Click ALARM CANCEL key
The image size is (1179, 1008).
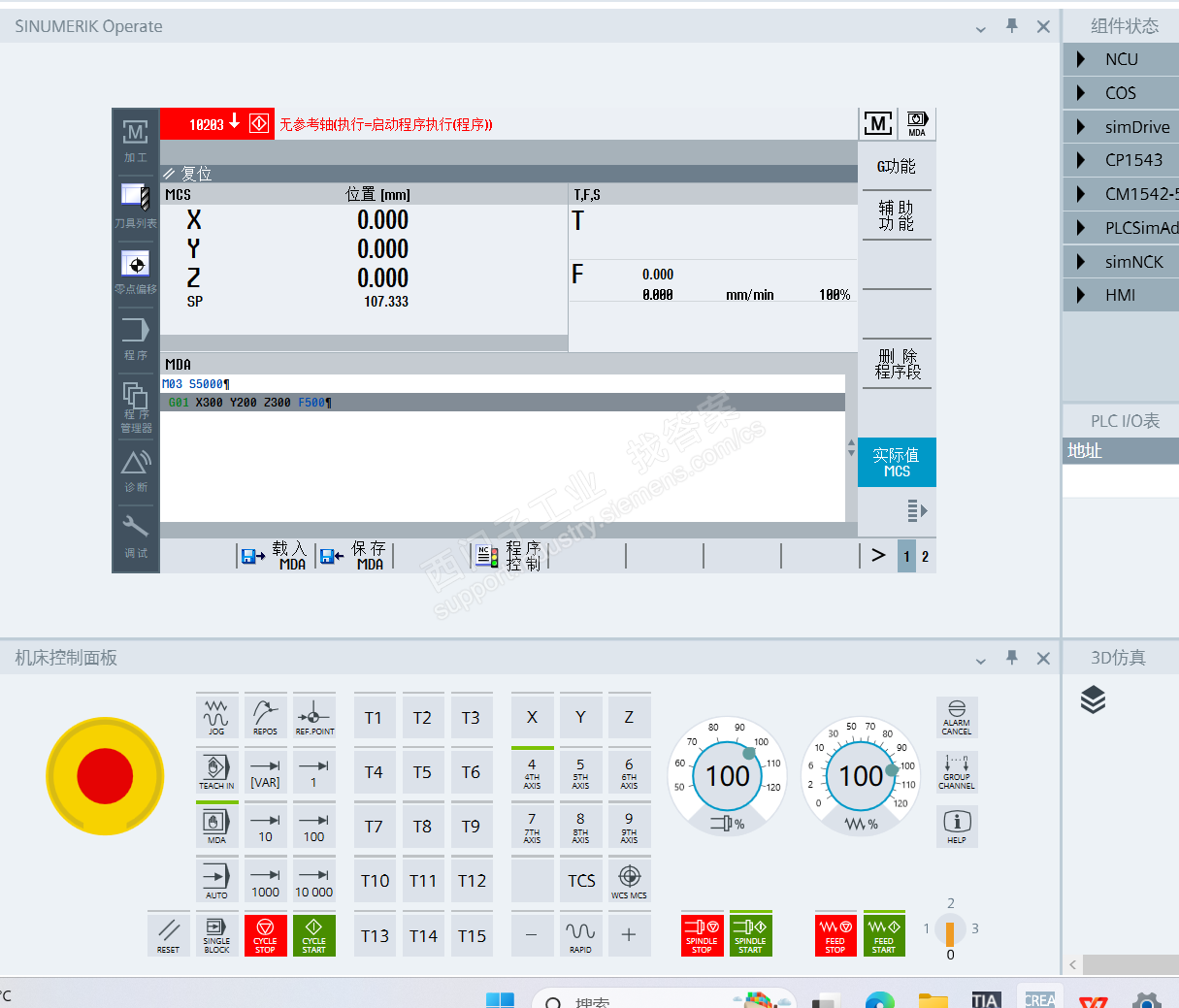957,717
